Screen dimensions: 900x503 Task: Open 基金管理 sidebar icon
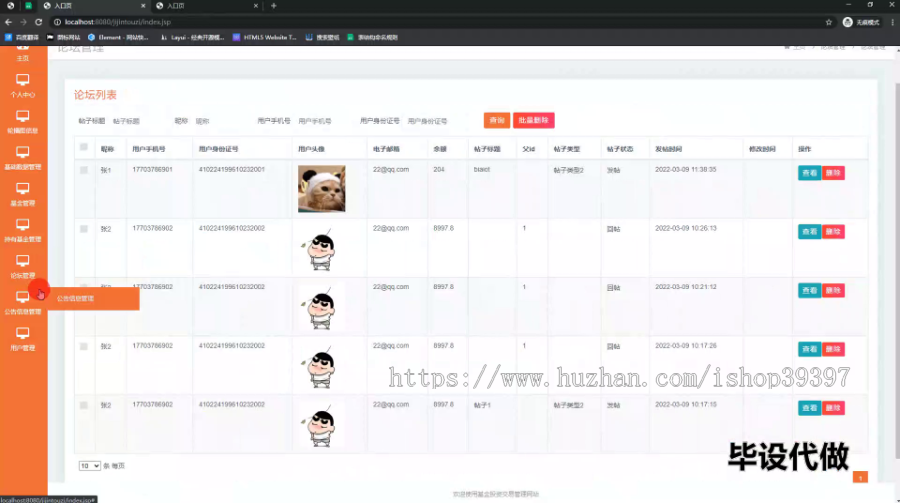22,188
